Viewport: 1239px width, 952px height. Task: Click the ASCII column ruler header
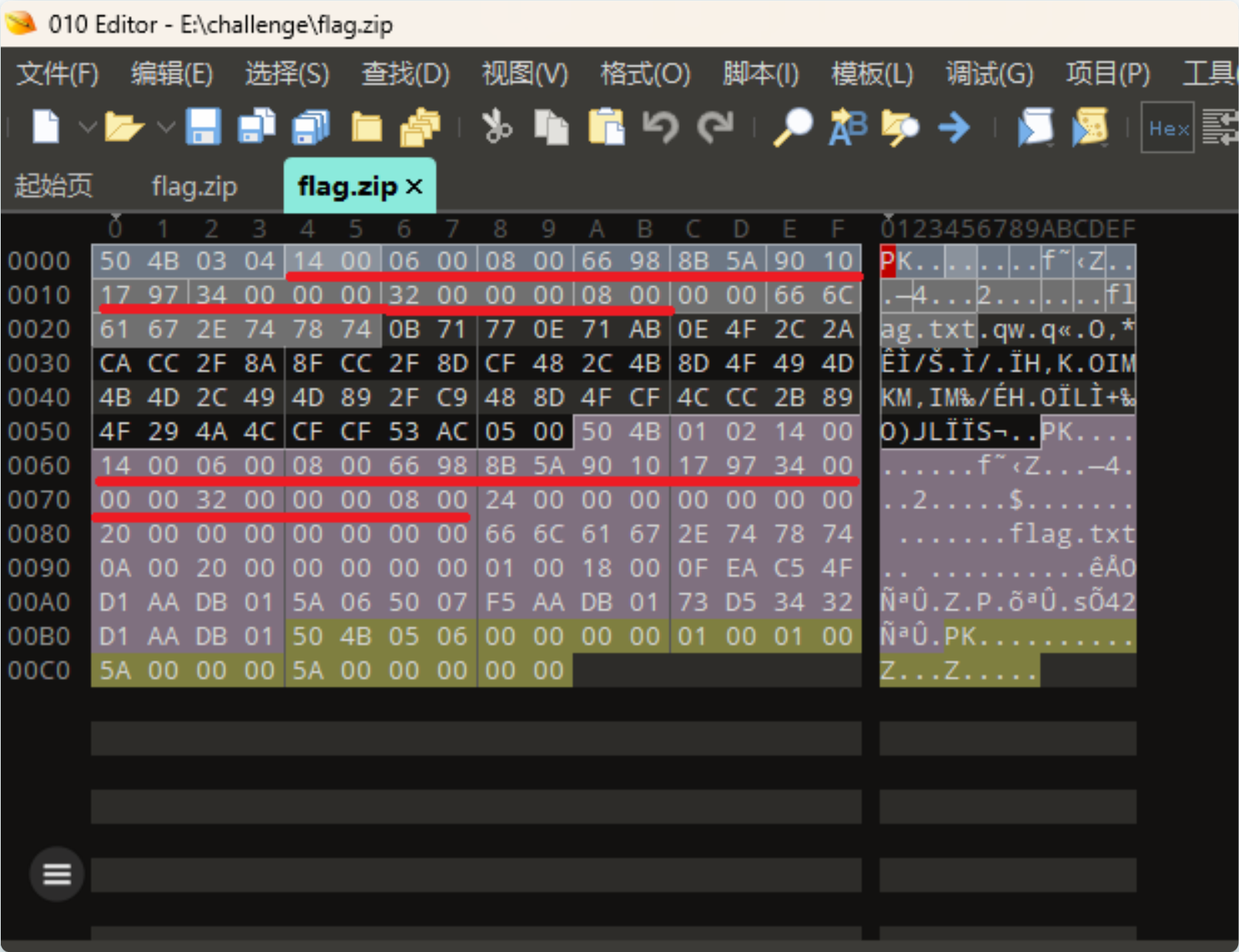click(1008, 228)
